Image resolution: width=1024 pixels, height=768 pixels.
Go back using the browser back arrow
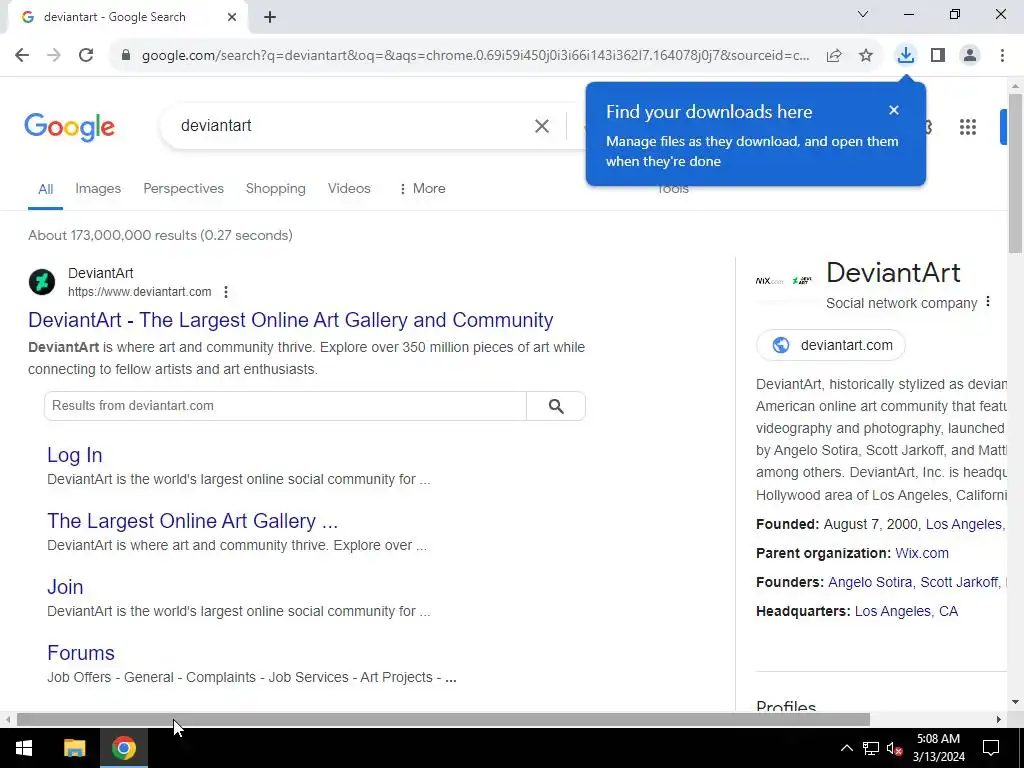coord(22,56)
